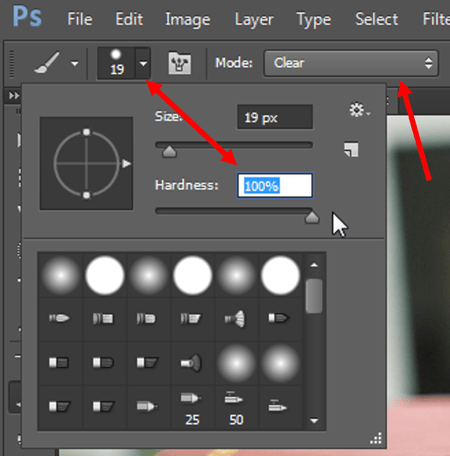Expand the tool preset arrow beside brush icon
Image resolution: width=450 pixels, height=456 pixels.
(75, 63)
